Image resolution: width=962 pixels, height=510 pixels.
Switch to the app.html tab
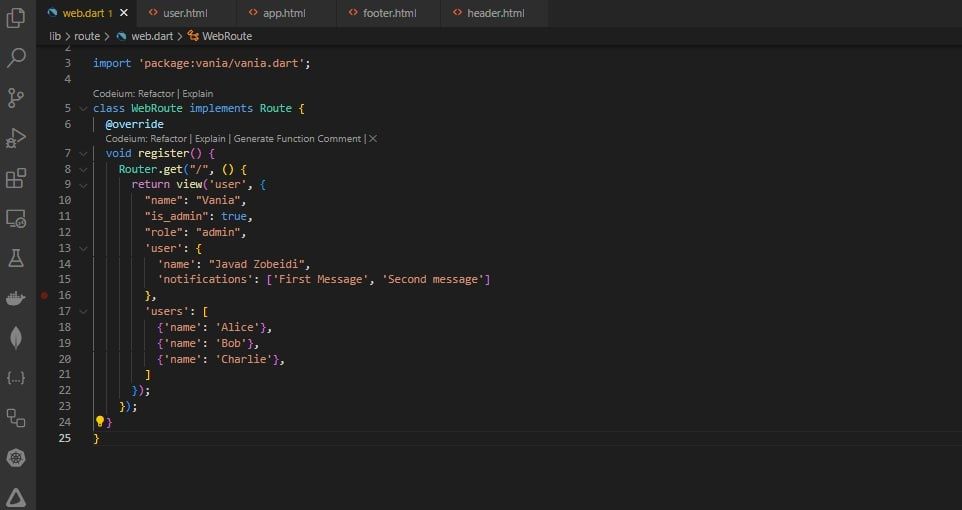click(287, 13)
